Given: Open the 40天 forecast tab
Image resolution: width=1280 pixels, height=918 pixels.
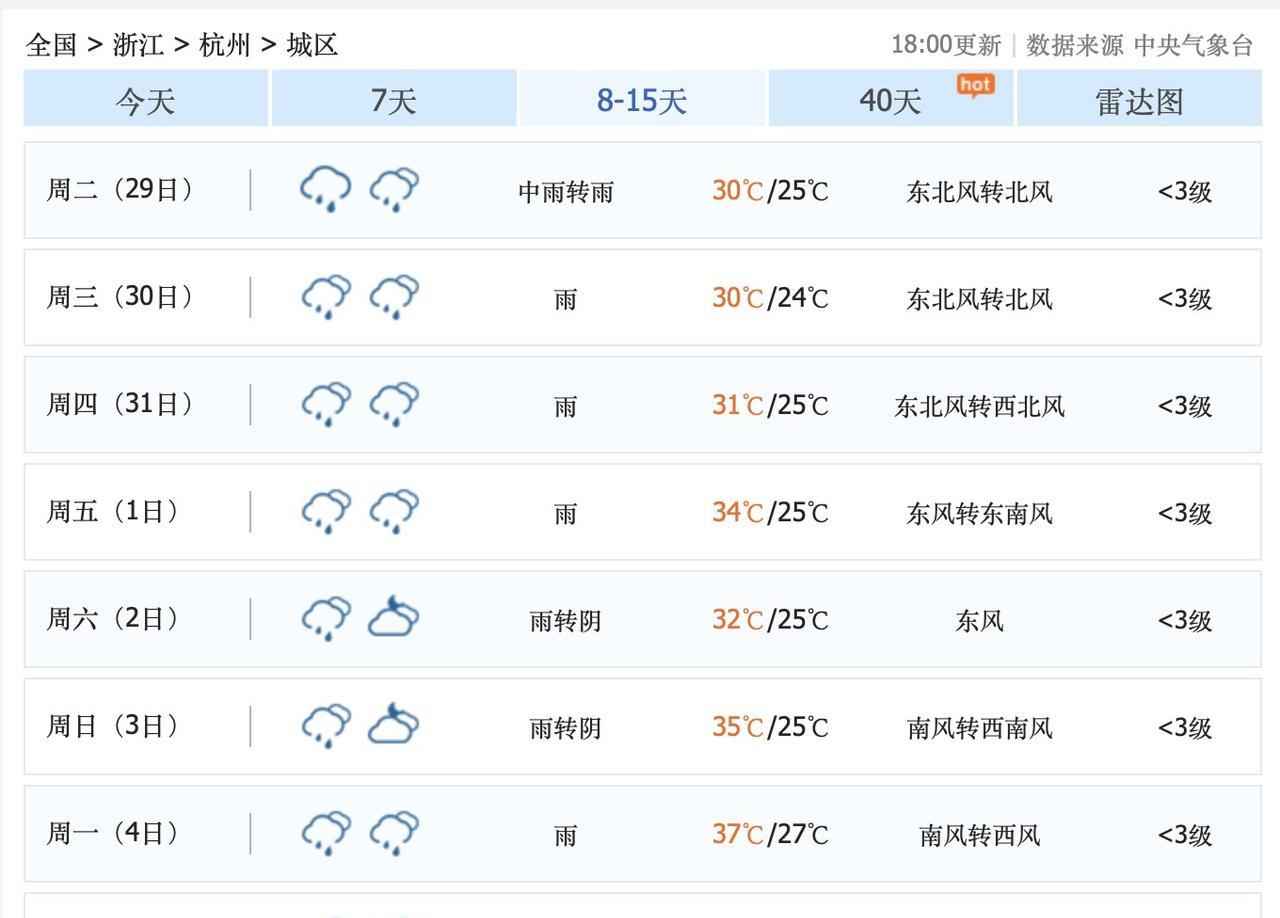Looking at the screenshot, I should [x=890, y=100].
